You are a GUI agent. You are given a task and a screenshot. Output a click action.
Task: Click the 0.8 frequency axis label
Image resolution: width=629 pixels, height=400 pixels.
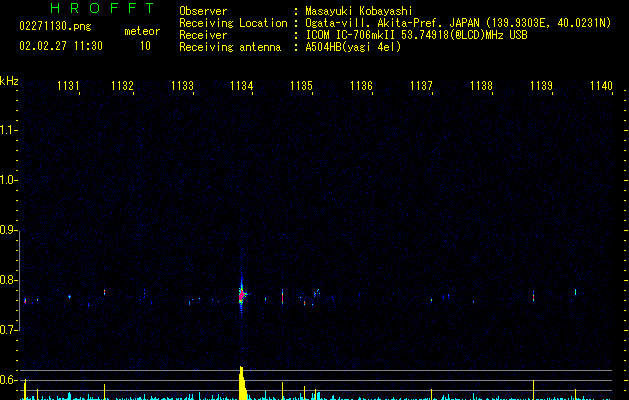pos(8,280)
